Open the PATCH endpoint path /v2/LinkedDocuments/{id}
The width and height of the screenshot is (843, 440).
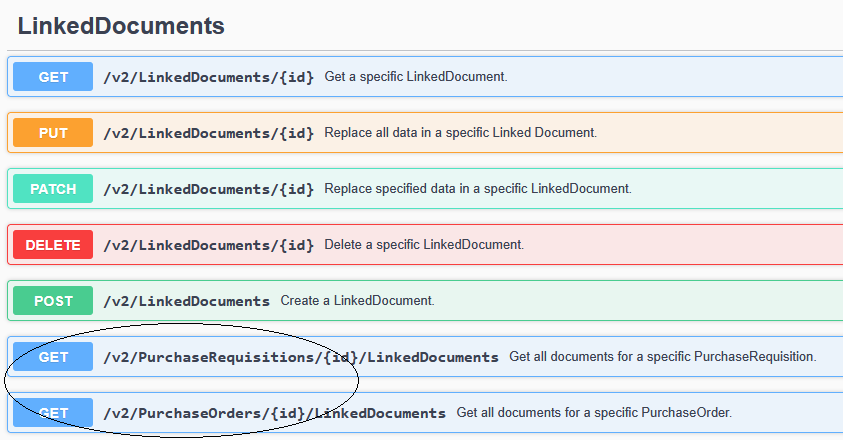pos(208,189)
